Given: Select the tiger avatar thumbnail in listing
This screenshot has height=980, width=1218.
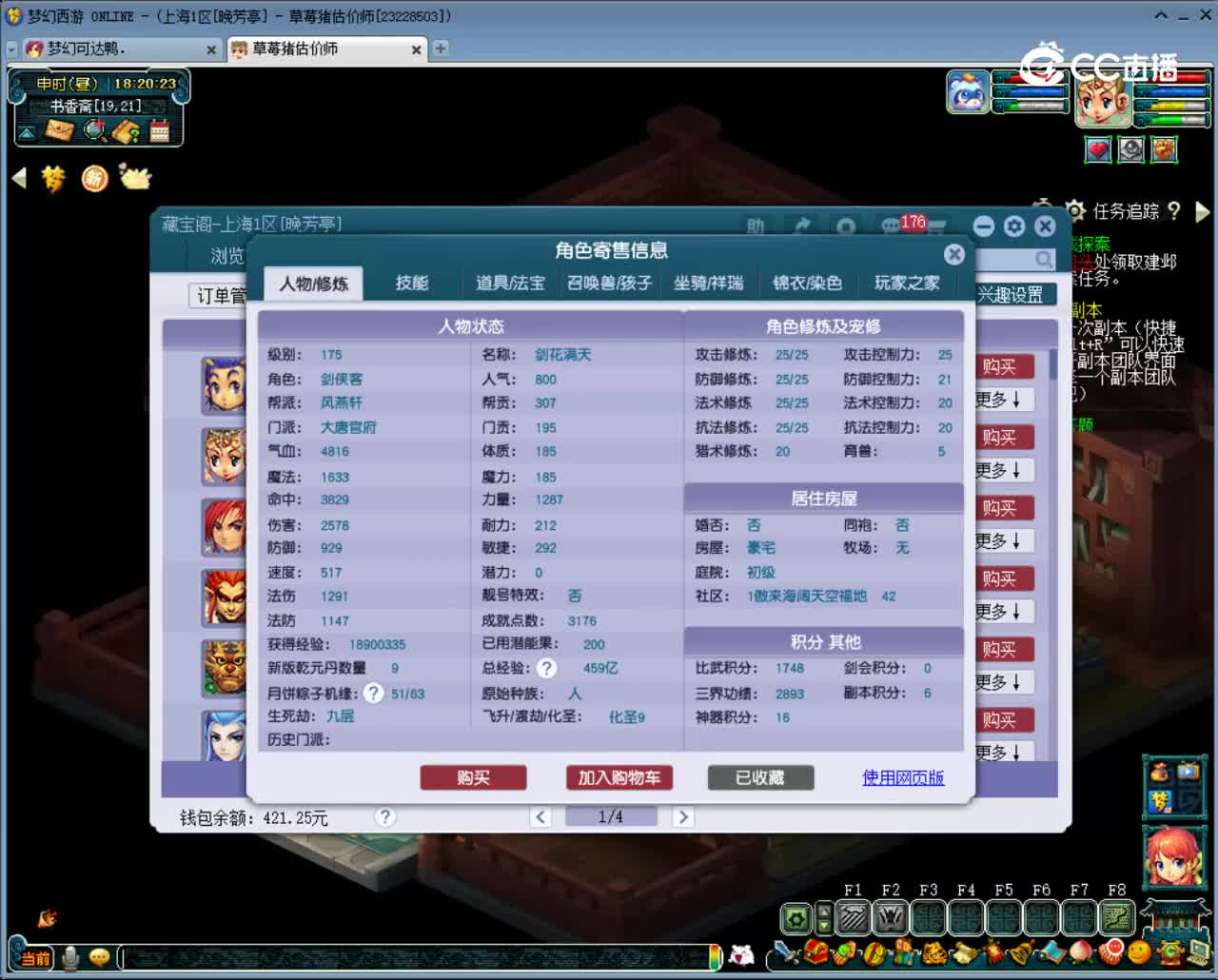Looking at the screenshot, I should 224,668.
